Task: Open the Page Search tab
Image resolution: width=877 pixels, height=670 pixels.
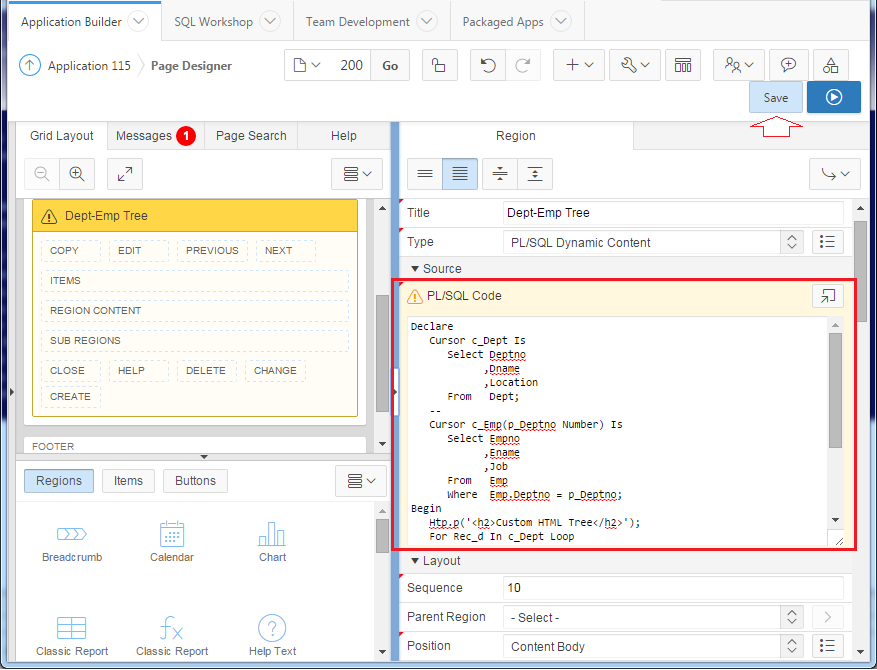Action: click(251, 136)
